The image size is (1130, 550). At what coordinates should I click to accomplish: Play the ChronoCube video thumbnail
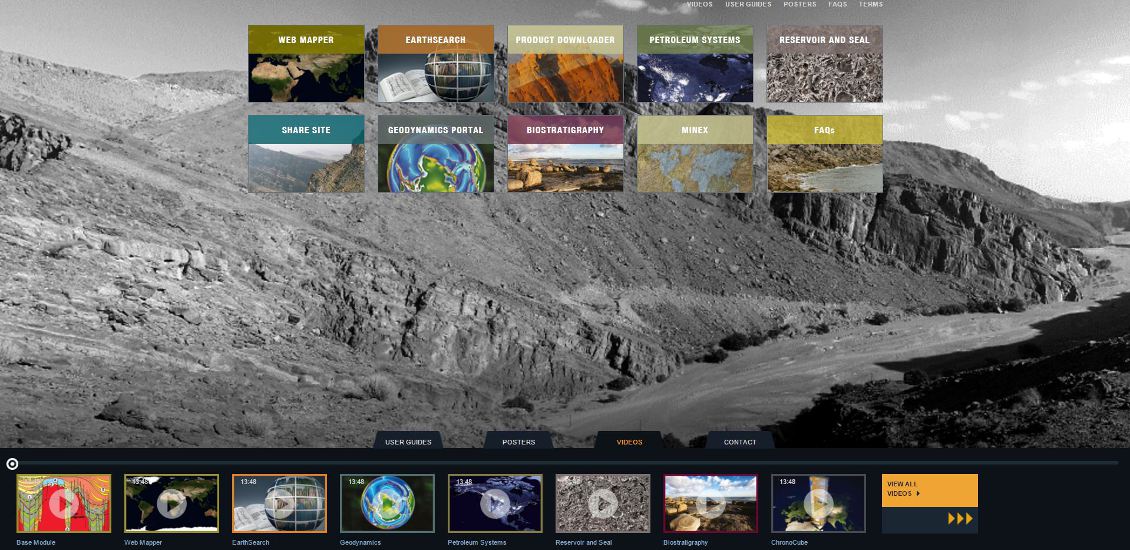pos(818,504)
